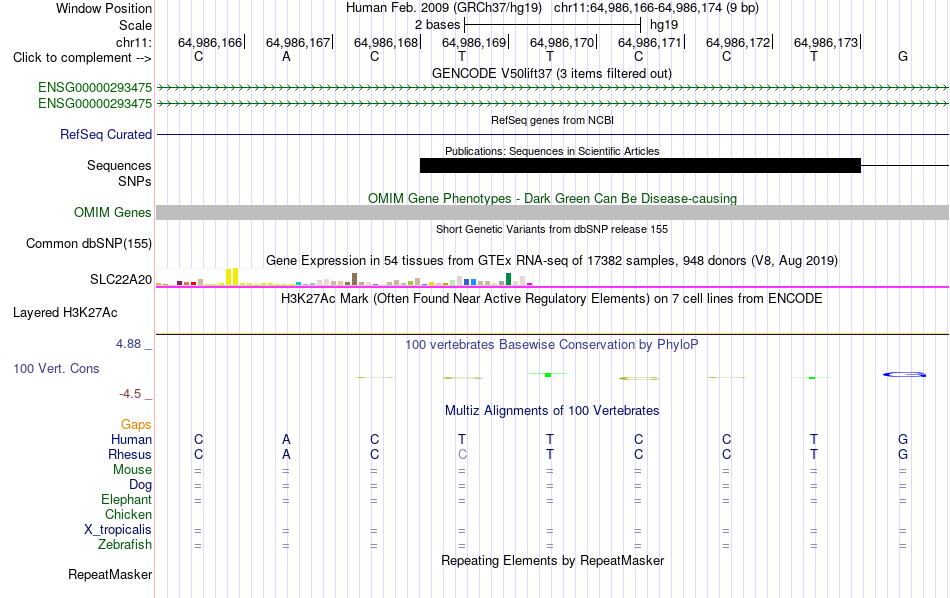Click the chr11: ruler label
The height and width of the screenshot is (598, 950).
click(x=133, y=42)
